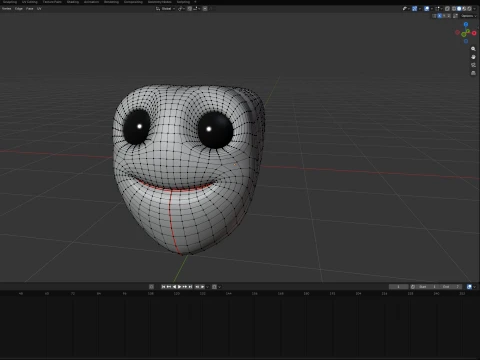This screenshot has width=480, height=360.
Task: Select solid viewport shading
Action: (459, 9)
